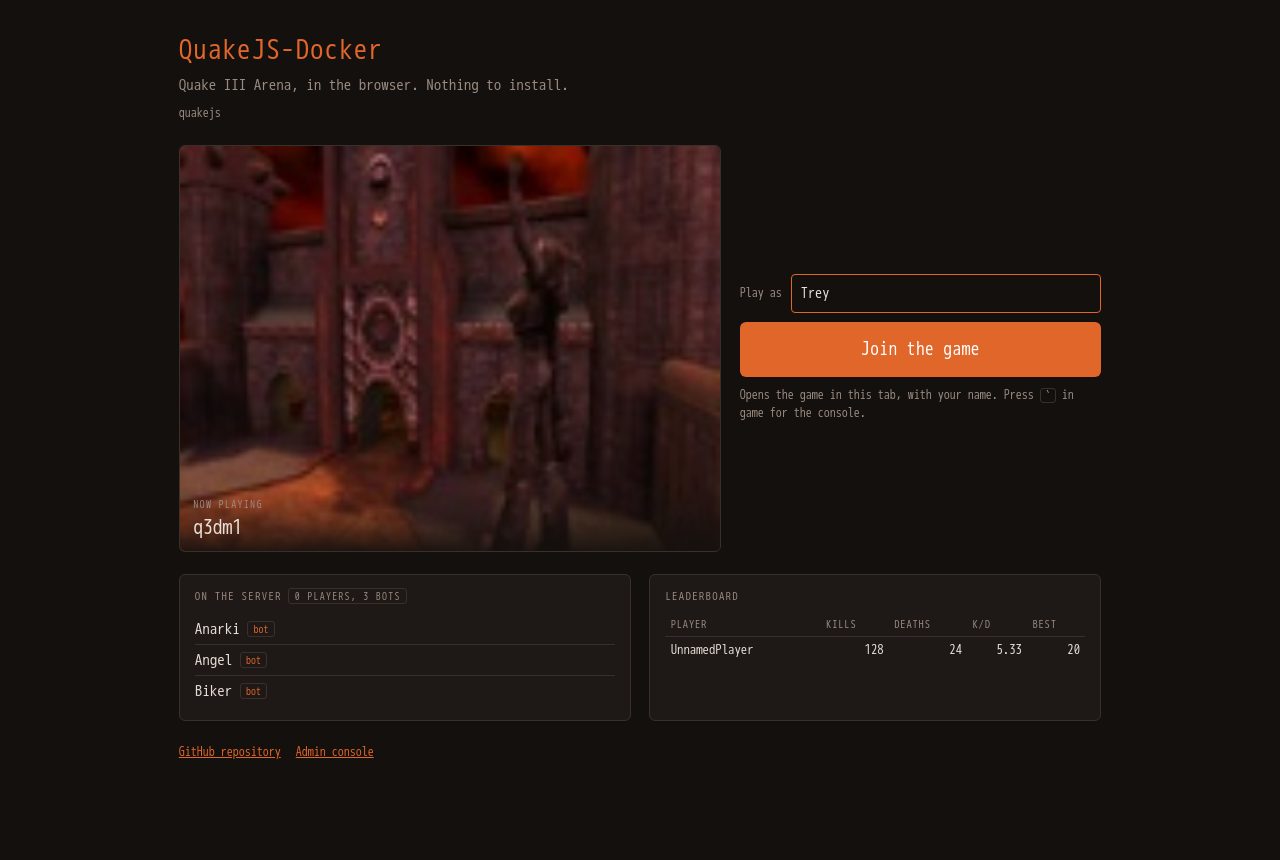Click the 'Join the game' button
This screenshot has width=1280, height=860.
click(920, 349)
